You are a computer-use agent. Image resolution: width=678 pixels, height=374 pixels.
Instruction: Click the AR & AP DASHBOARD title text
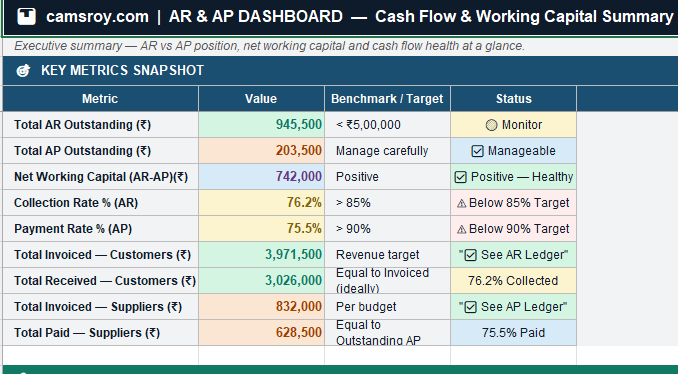coord(256,16)
